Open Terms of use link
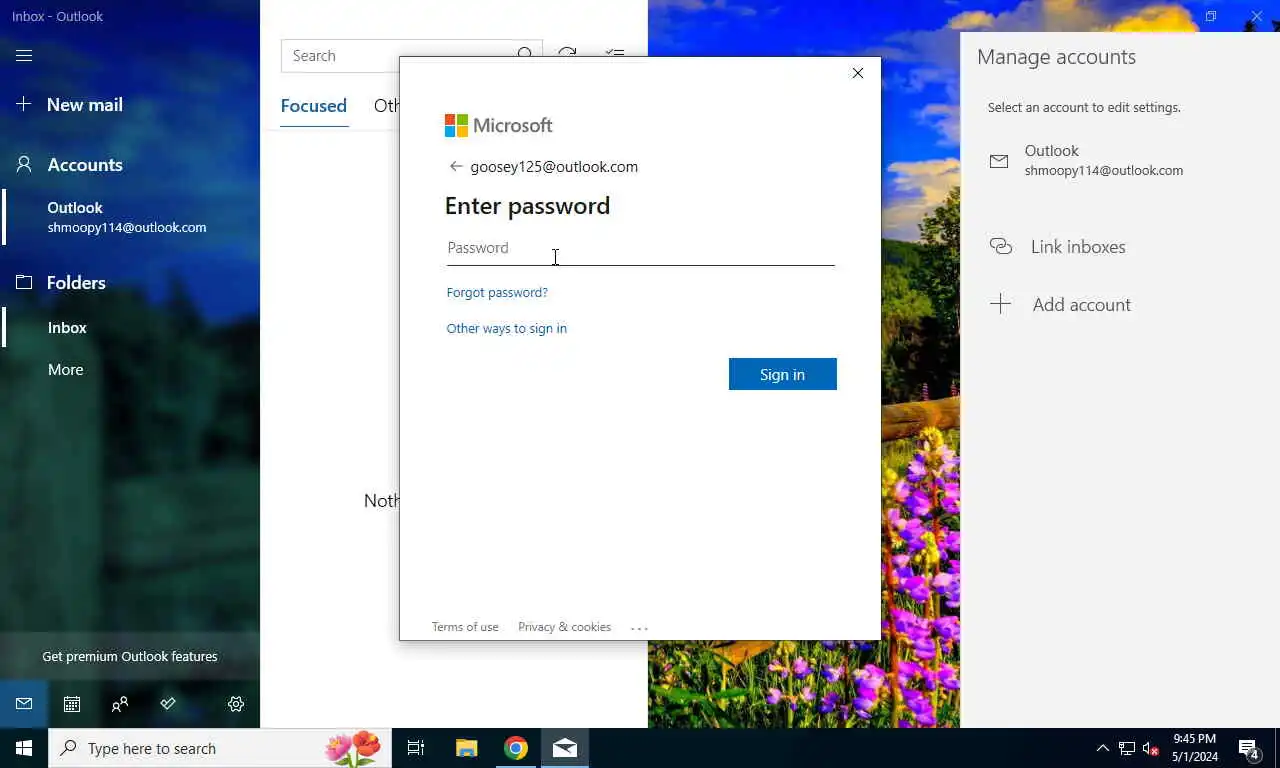This screenshot has height=768, width=1280. click(465, 627)
